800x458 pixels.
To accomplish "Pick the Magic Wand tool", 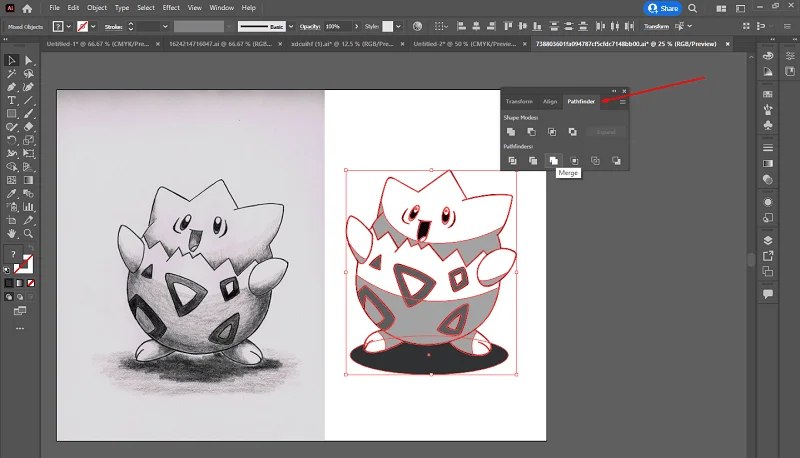I will click(11, 74).
